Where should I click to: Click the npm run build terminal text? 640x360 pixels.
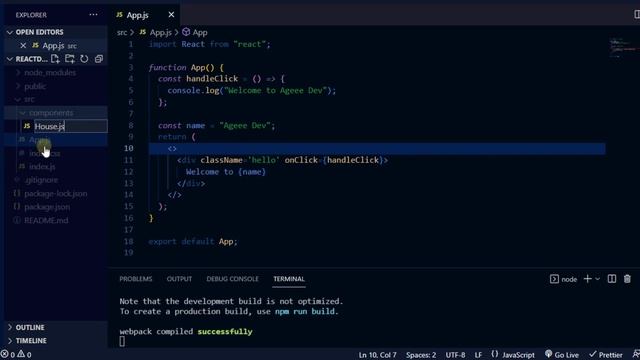(305, 311)
